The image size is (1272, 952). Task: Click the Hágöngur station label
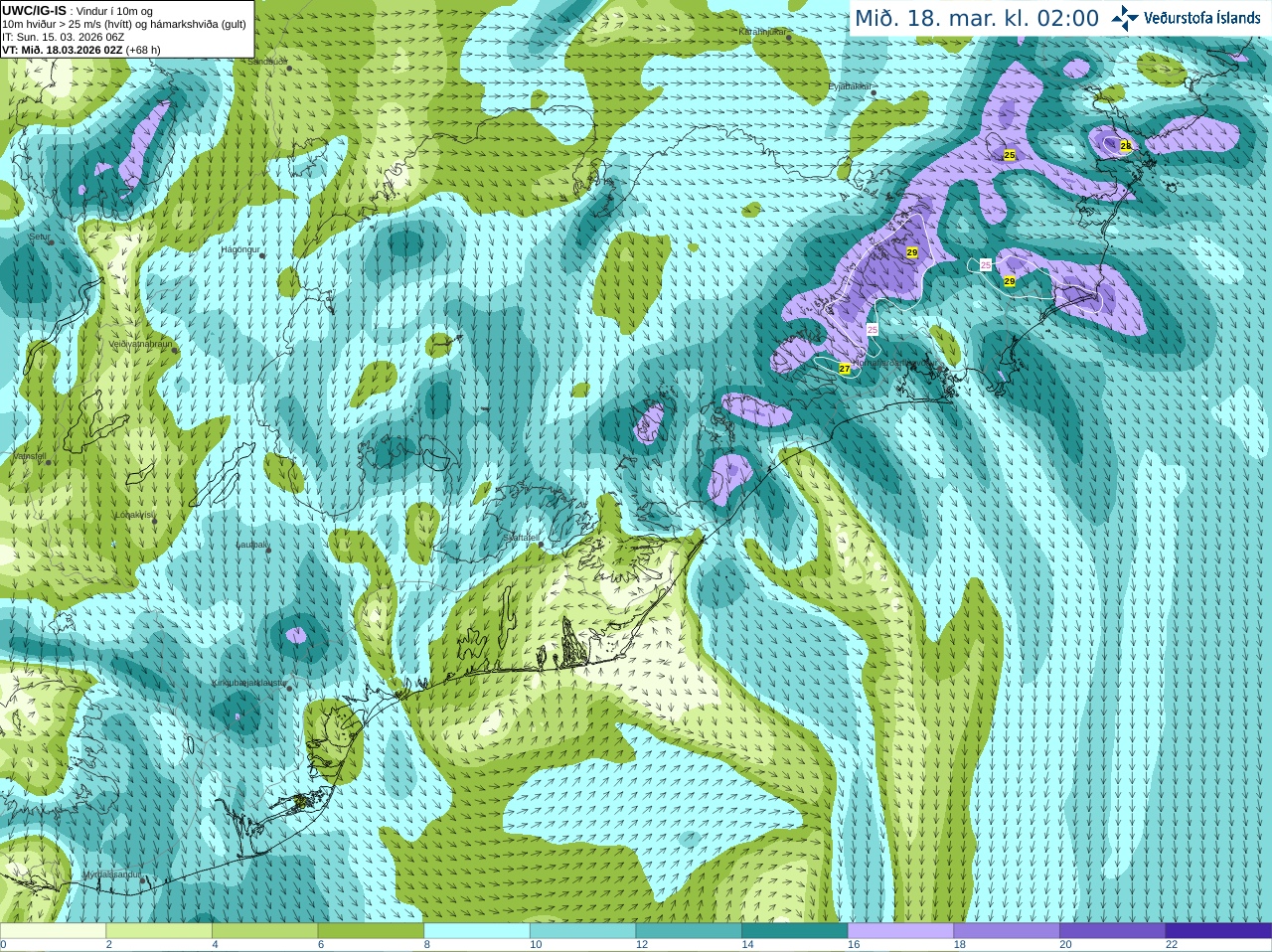[x=239, y=249]
